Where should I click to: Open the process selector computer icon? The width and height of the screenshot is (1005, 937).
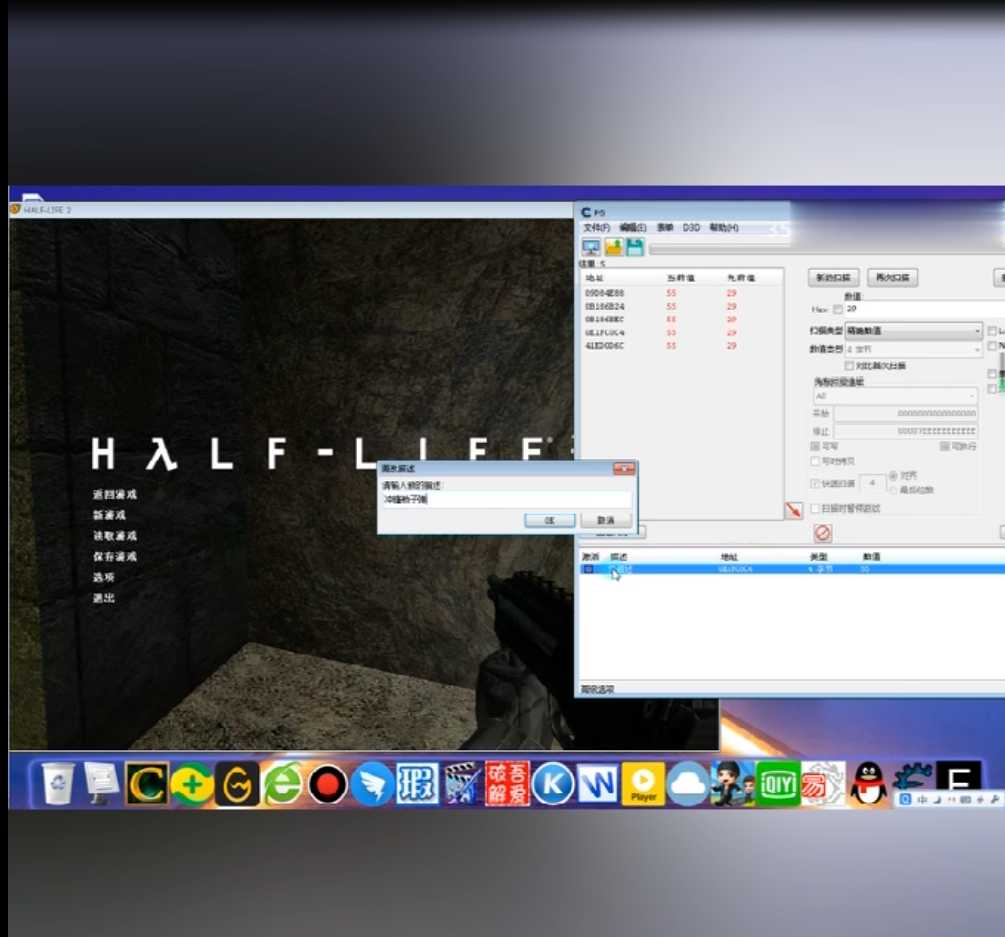591,247
